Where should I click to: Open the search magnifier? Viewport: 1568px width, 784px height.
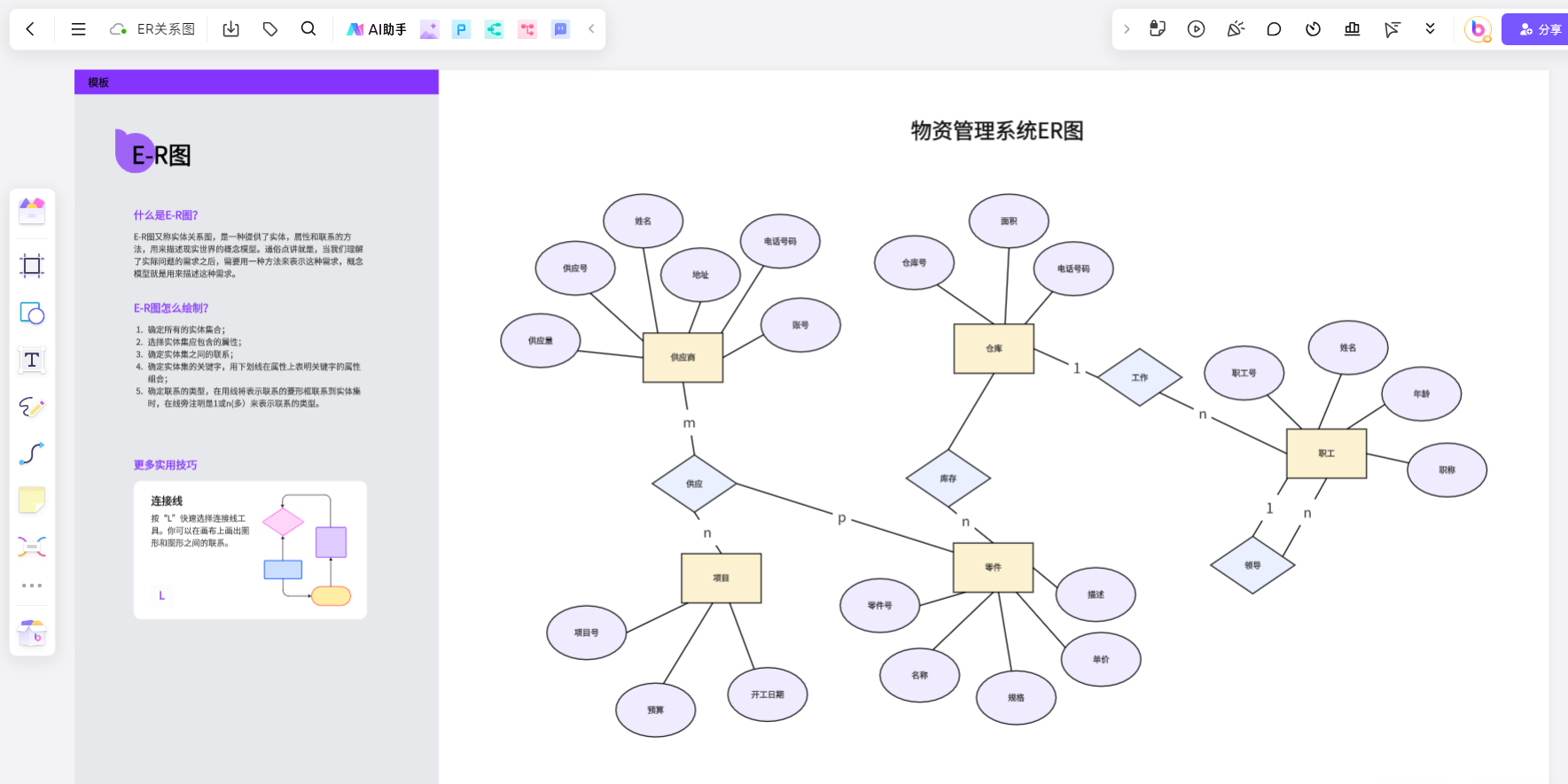(x=308, y=29)
